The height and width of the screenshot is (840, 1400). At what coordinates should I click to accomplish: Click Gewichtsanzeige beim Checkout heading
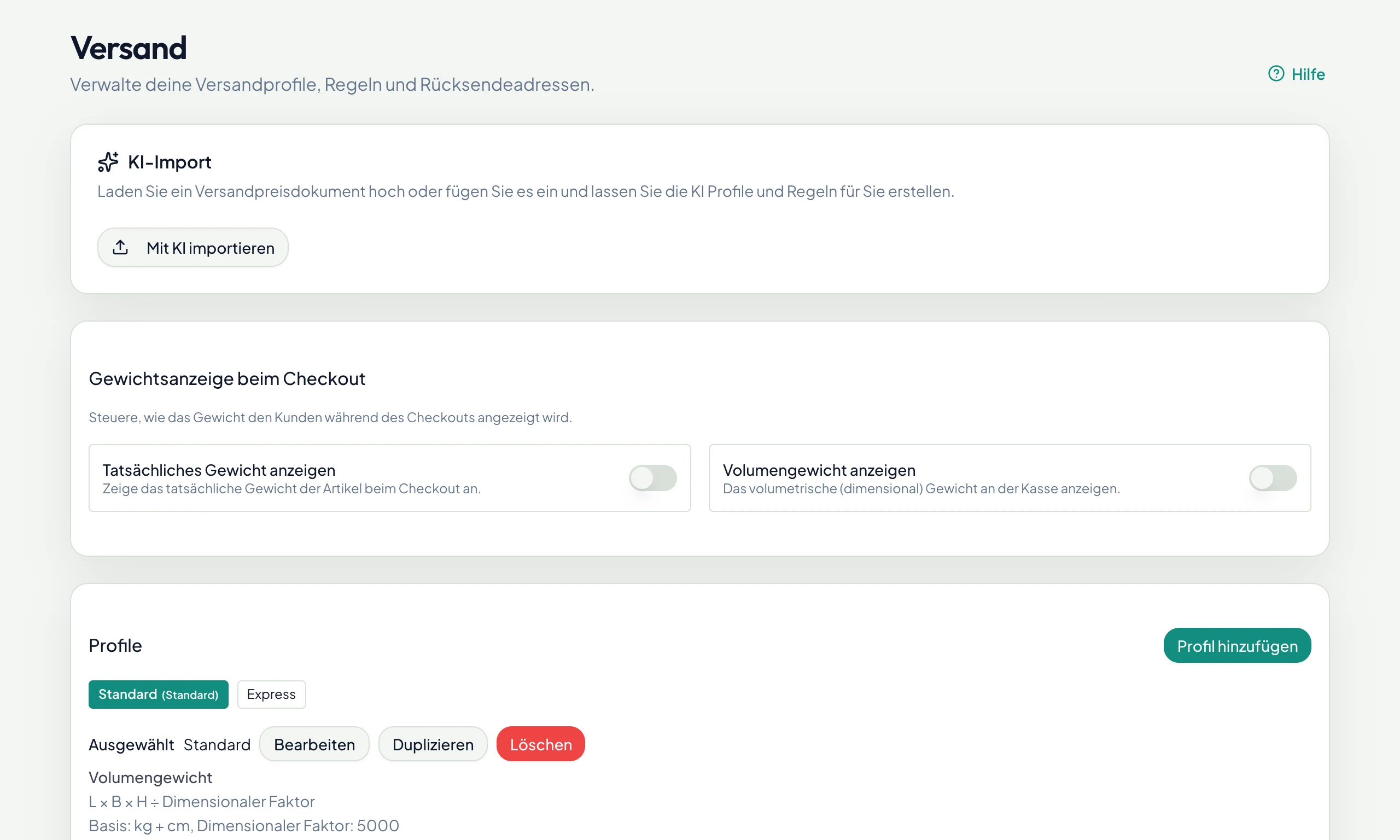[x=227, y=378]
